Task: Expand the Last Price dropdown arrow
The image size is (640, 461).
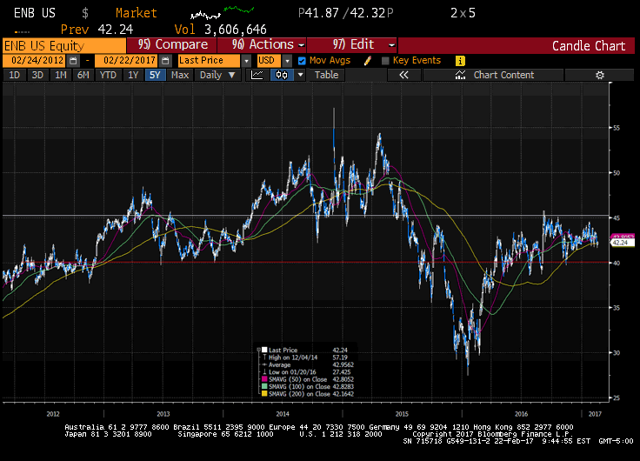Action: tap(246, 61)
